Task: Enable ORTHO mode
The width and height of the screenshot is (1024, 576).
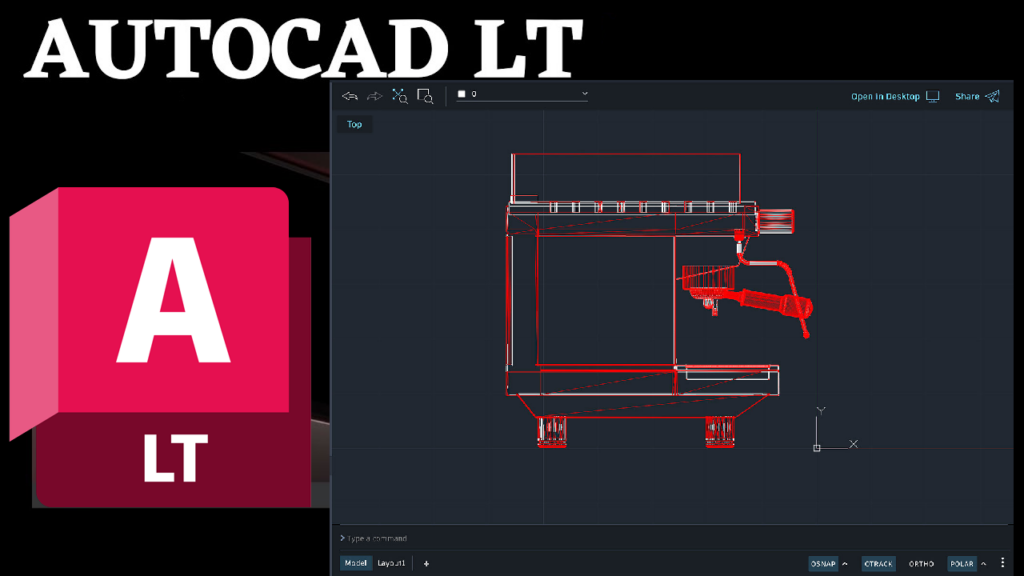Action: pos(921,564)
